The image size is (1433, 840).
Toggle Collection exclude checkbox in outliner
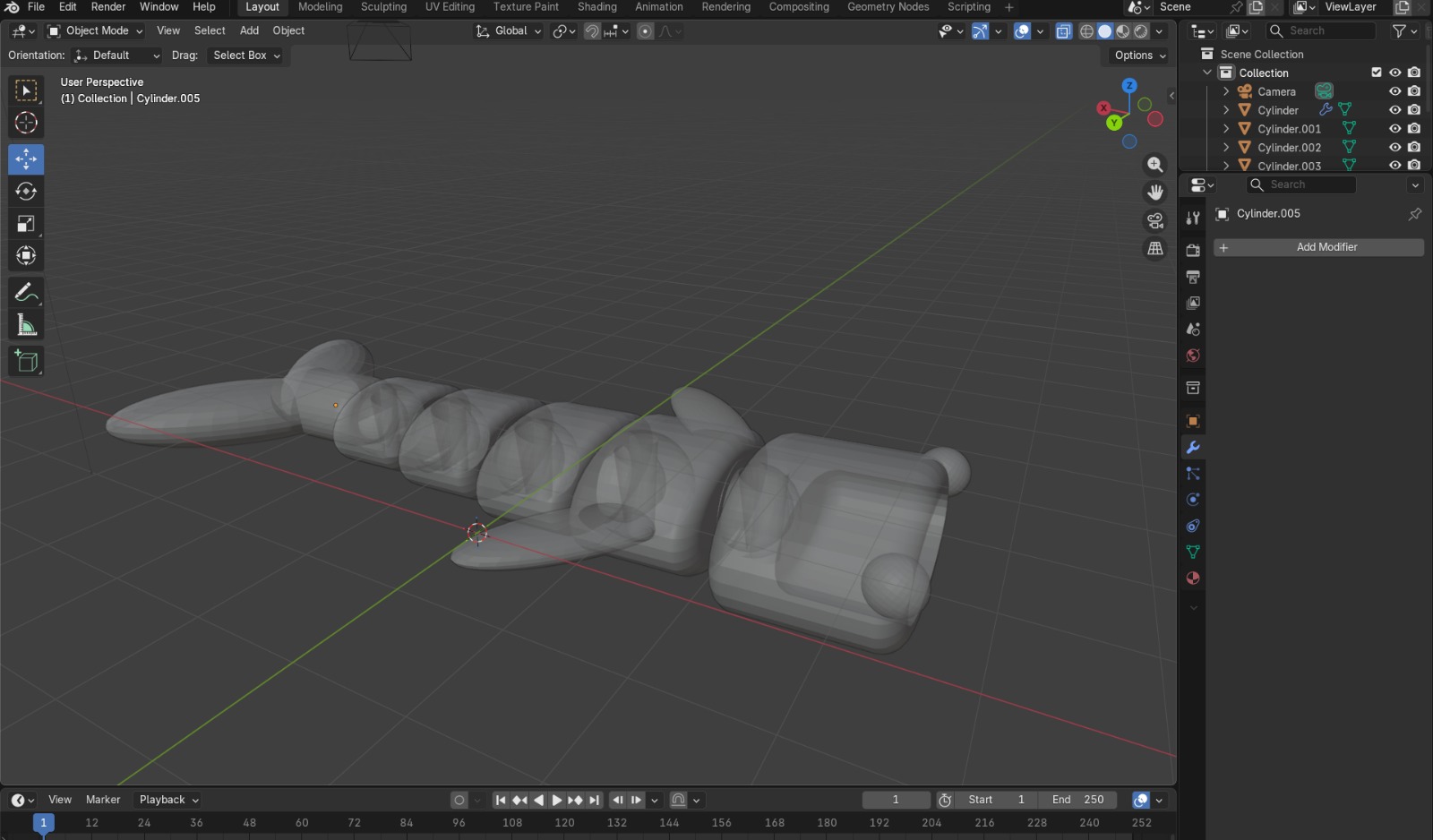(x=1377, y=73)
